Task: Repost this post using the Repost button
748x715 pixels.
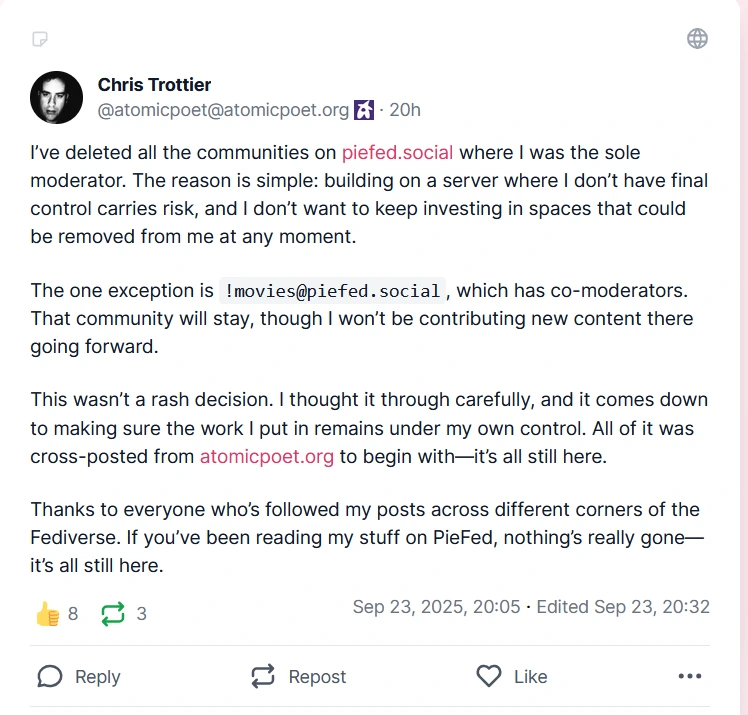Action: click(x=298, y=677)
